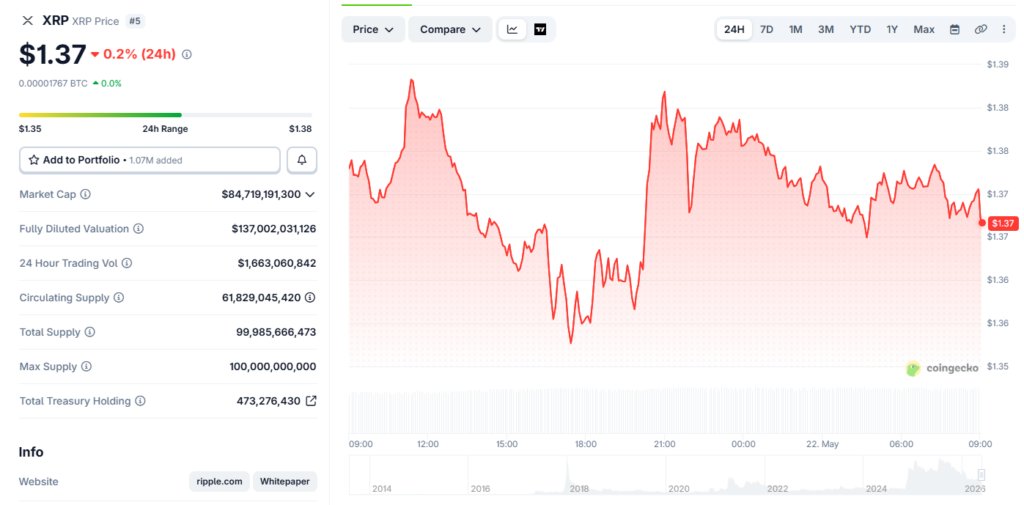1024x505 pixels.
Task: Click the volume bars area
Action: 665,410
